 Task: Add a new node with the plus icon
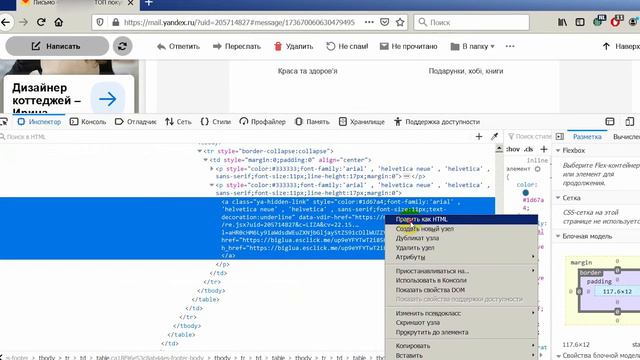(479, 137)
